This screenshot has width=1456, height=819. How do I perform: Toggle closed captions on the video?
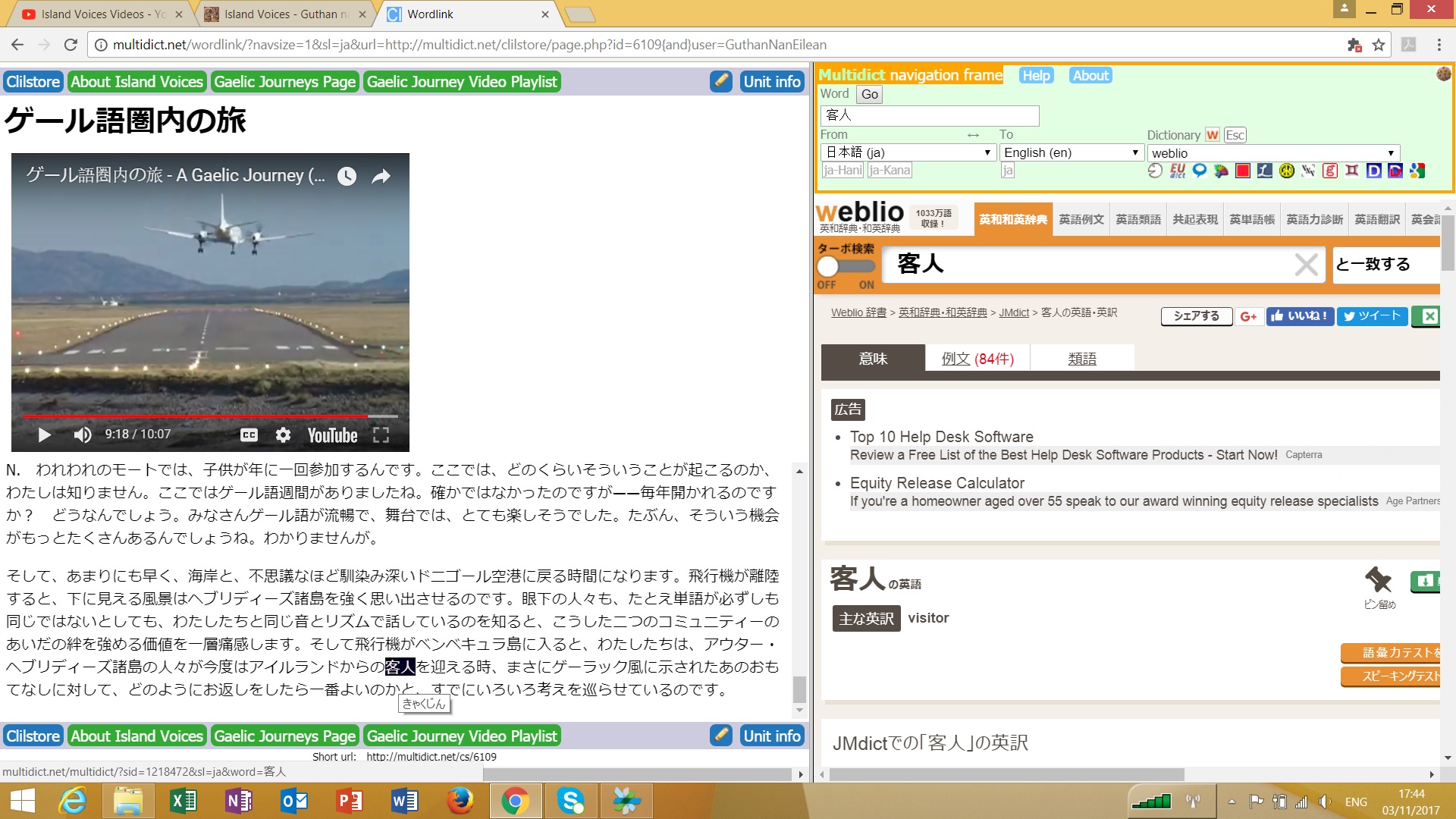coord(249,435)
